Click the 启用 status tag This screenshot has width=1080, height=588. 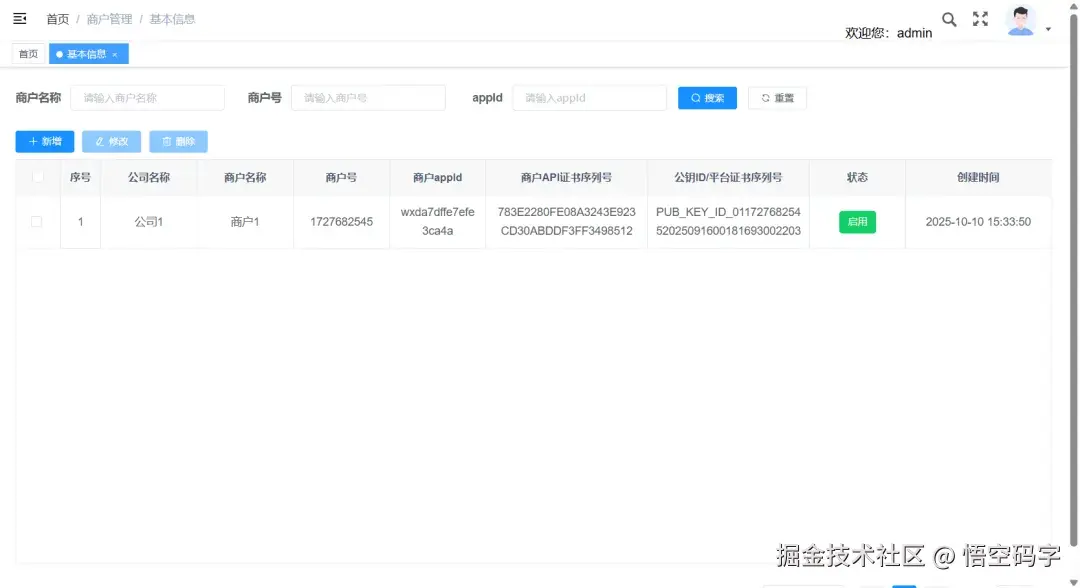[857, 222]
